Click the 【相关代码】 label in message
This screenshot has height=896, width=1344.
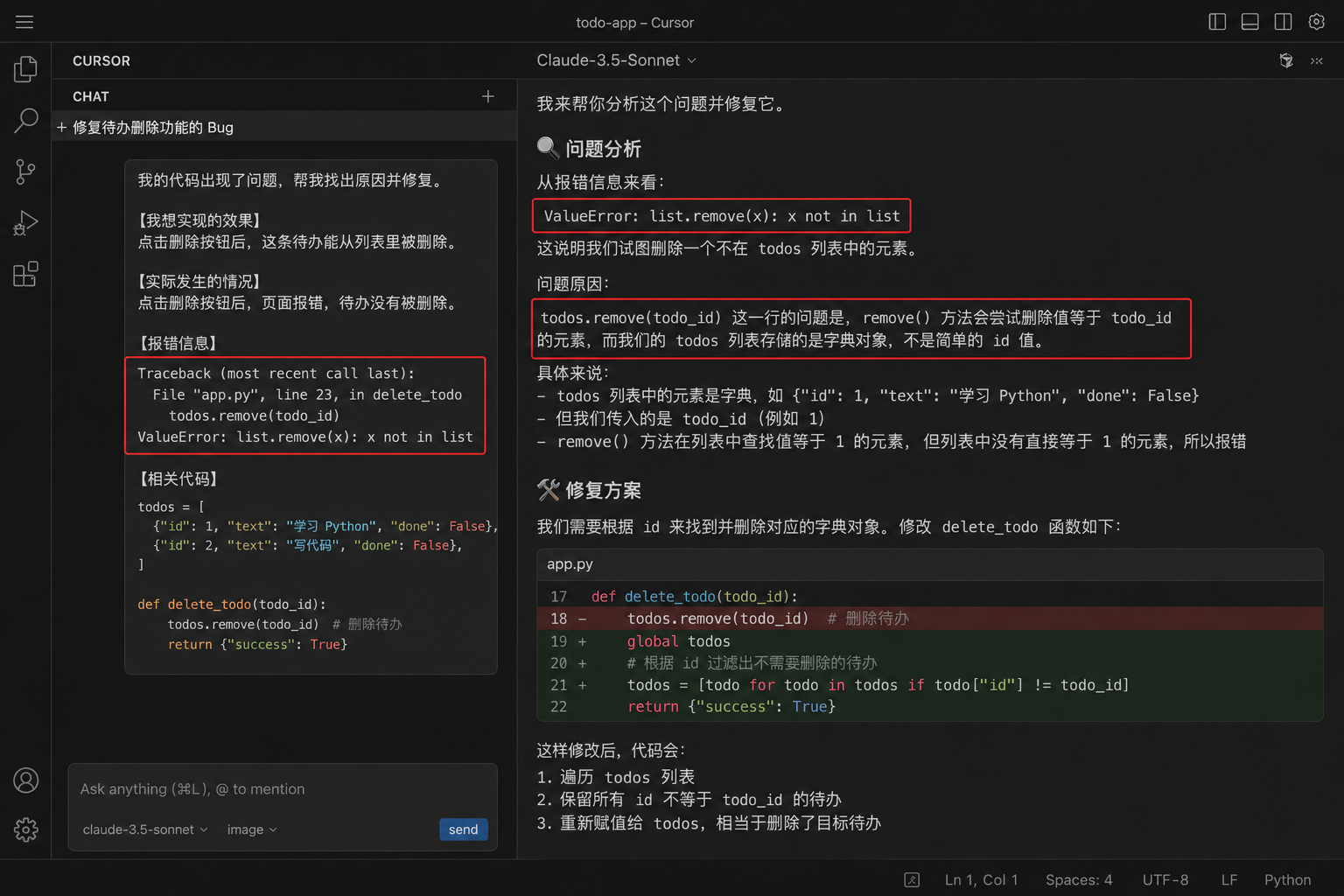pos(179,479)
